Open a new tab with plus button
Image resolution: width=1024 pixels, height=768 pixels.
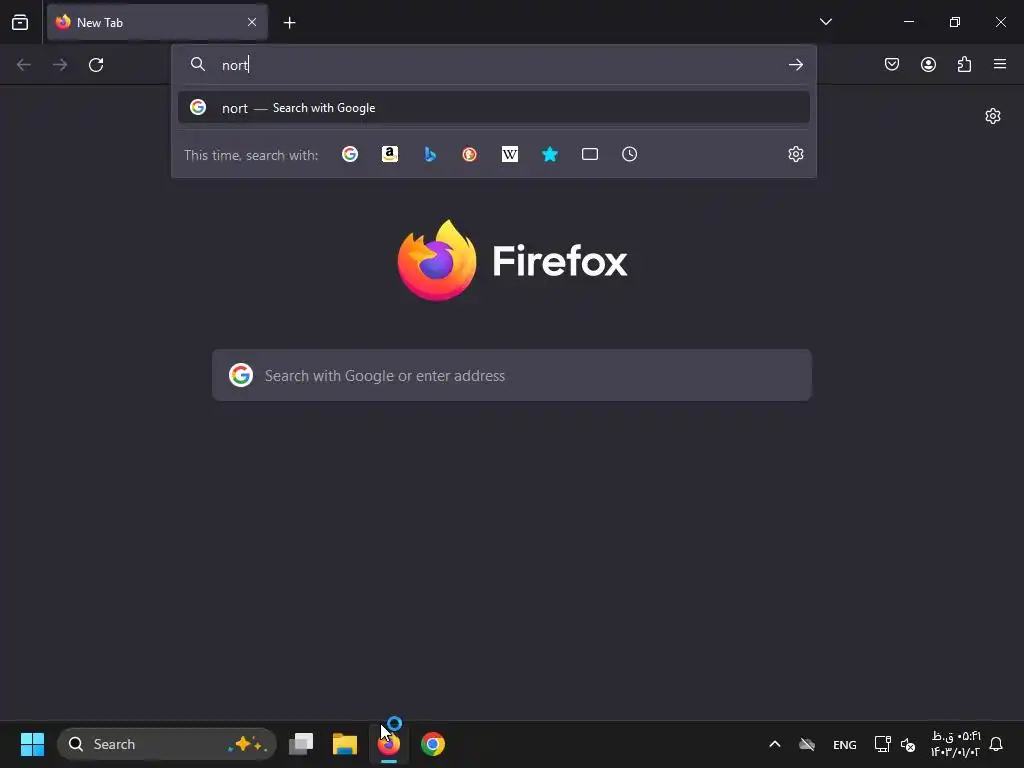[x=289, y=23]
